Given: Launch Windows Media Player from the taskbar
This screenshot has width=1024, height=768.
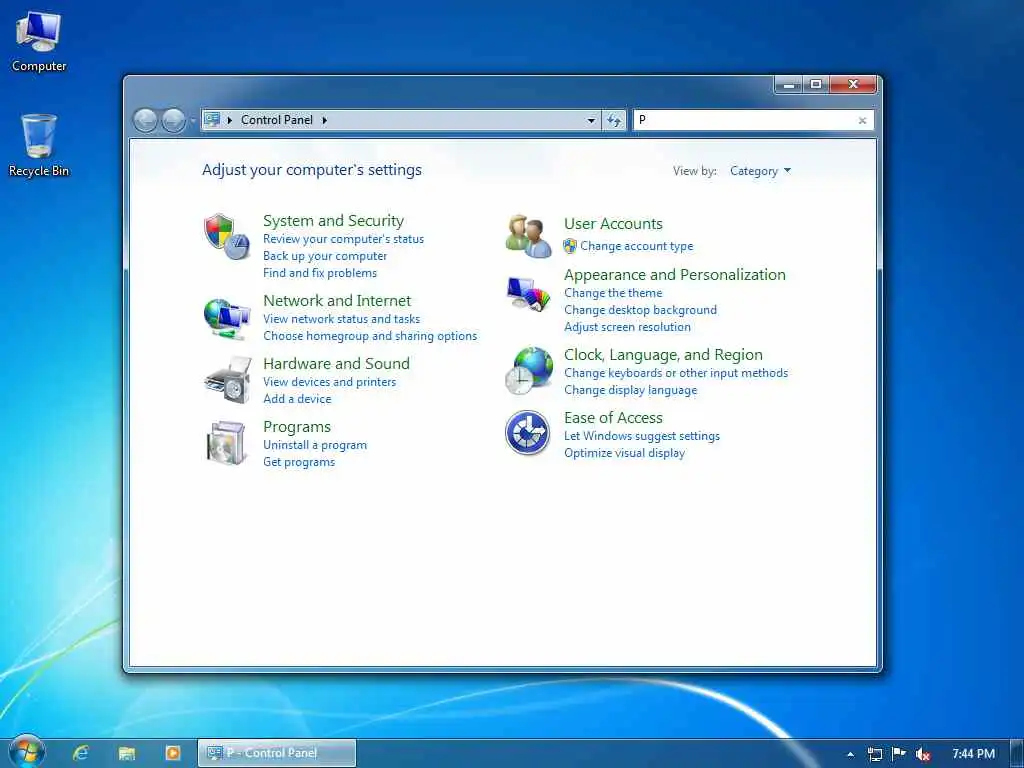Looking at the screenshot, I should coord(173,753).
